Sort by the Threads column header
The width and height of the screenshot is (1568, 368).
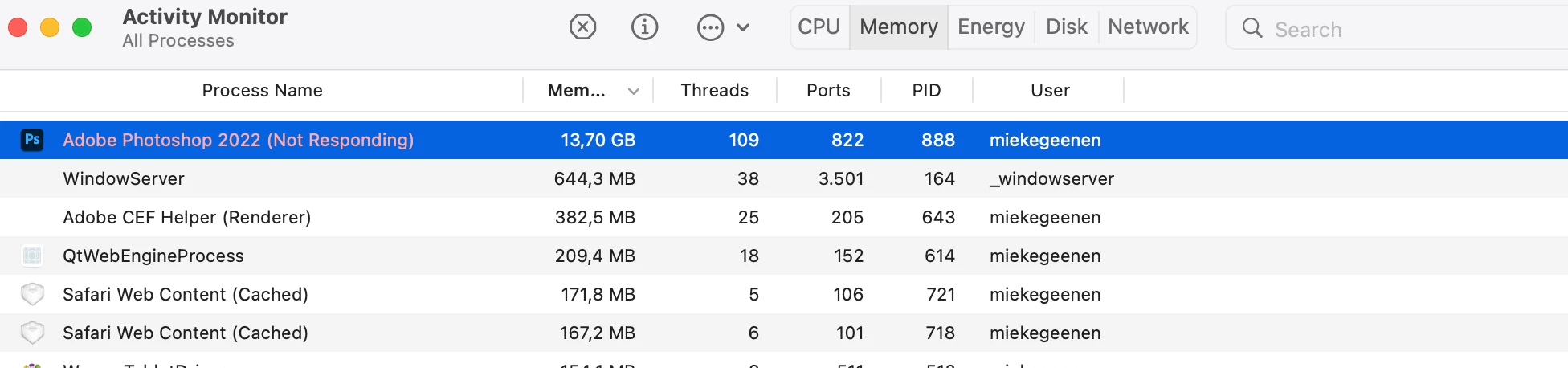pos(715,91)
